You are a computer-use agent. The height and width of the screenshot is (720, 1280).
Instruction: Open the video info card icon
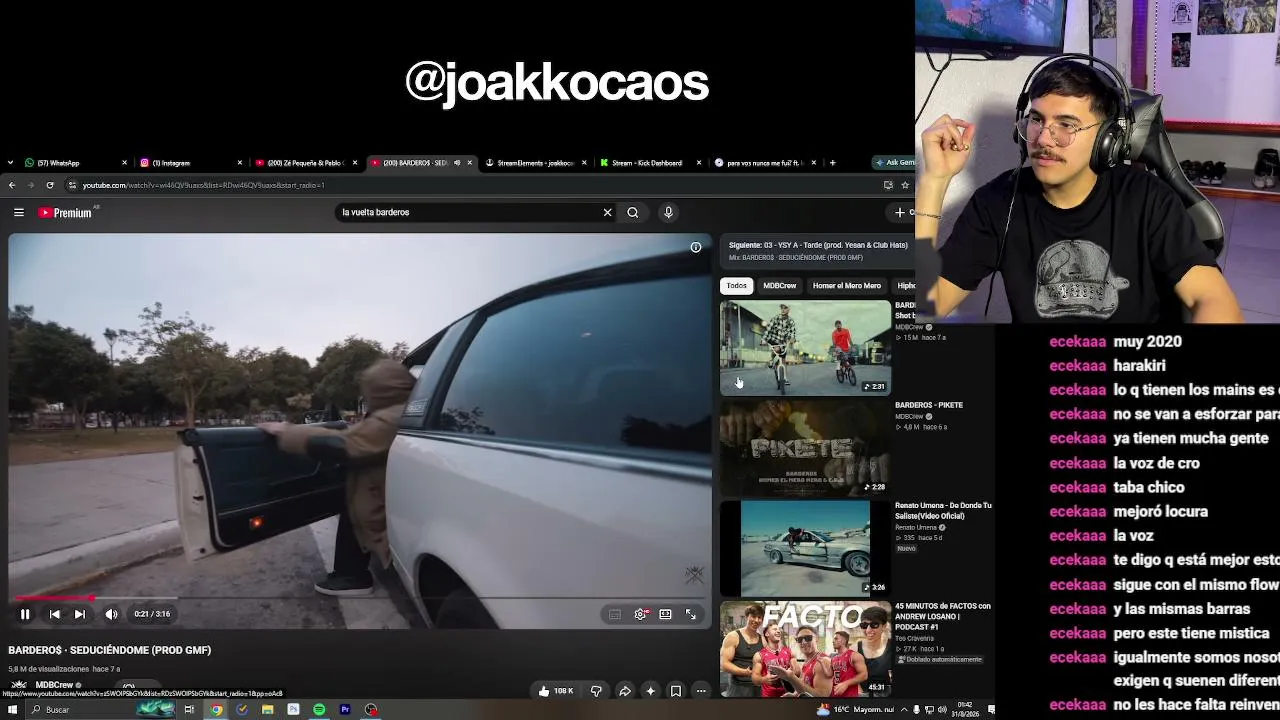point(696,247)
